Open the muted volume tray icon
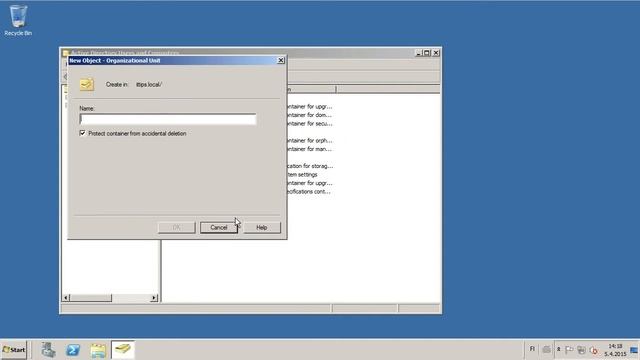Screen dimensions: 640x360 click(x=594, y=350)
